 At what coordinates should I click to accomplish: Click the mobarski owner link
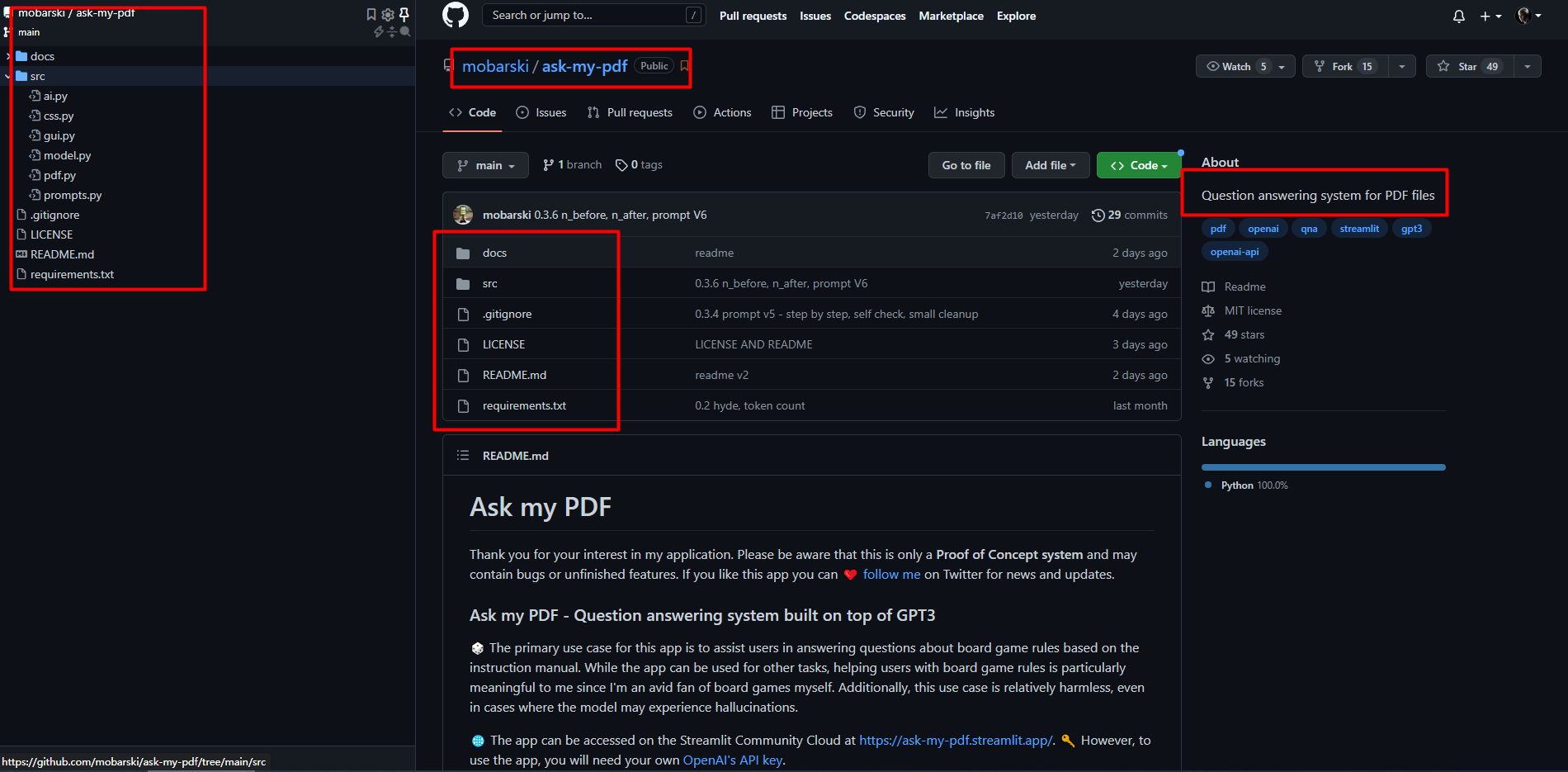coord(495,66)
